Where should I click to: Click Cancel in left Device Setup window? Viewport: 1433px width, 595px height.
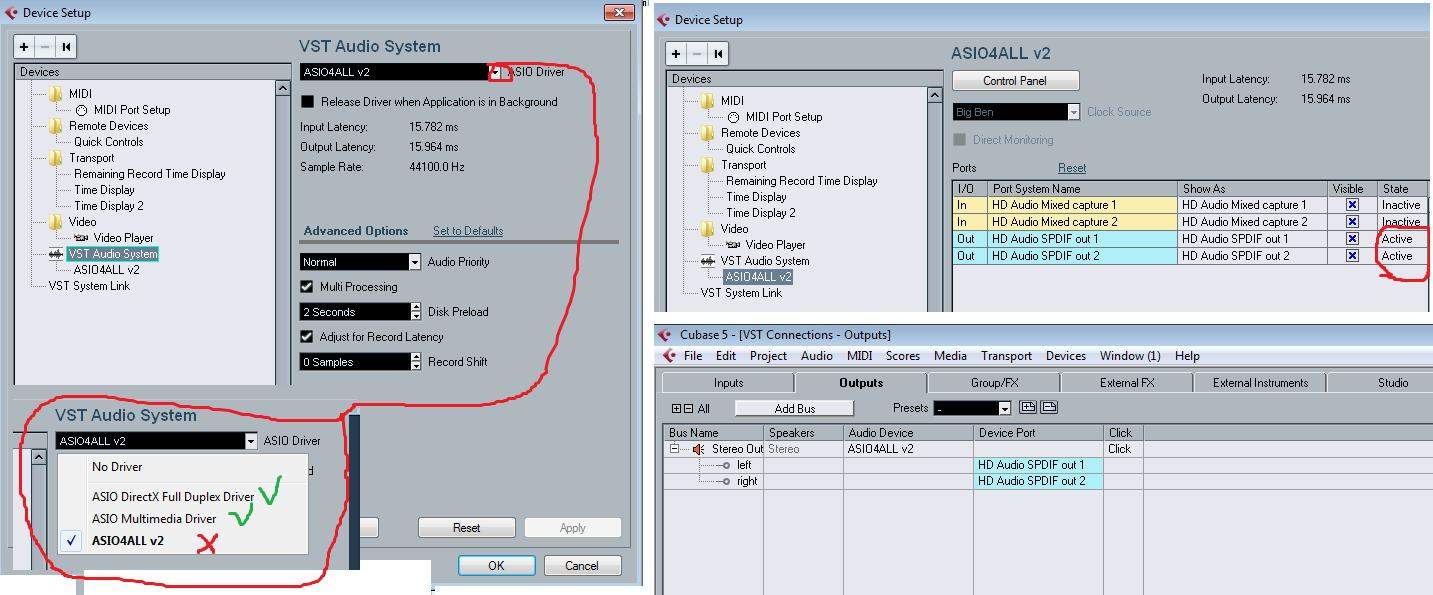[582, 565]
